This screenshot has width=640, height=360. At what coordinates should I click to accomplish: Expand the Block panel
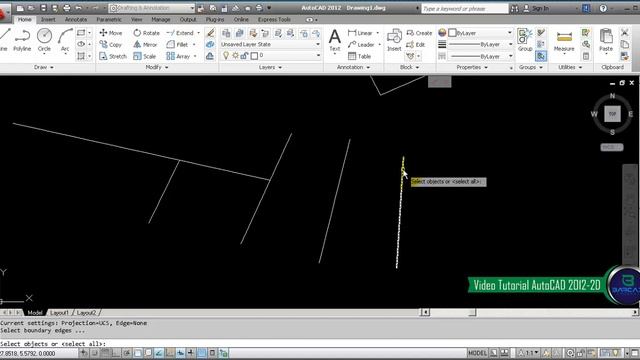click(409, 67)
